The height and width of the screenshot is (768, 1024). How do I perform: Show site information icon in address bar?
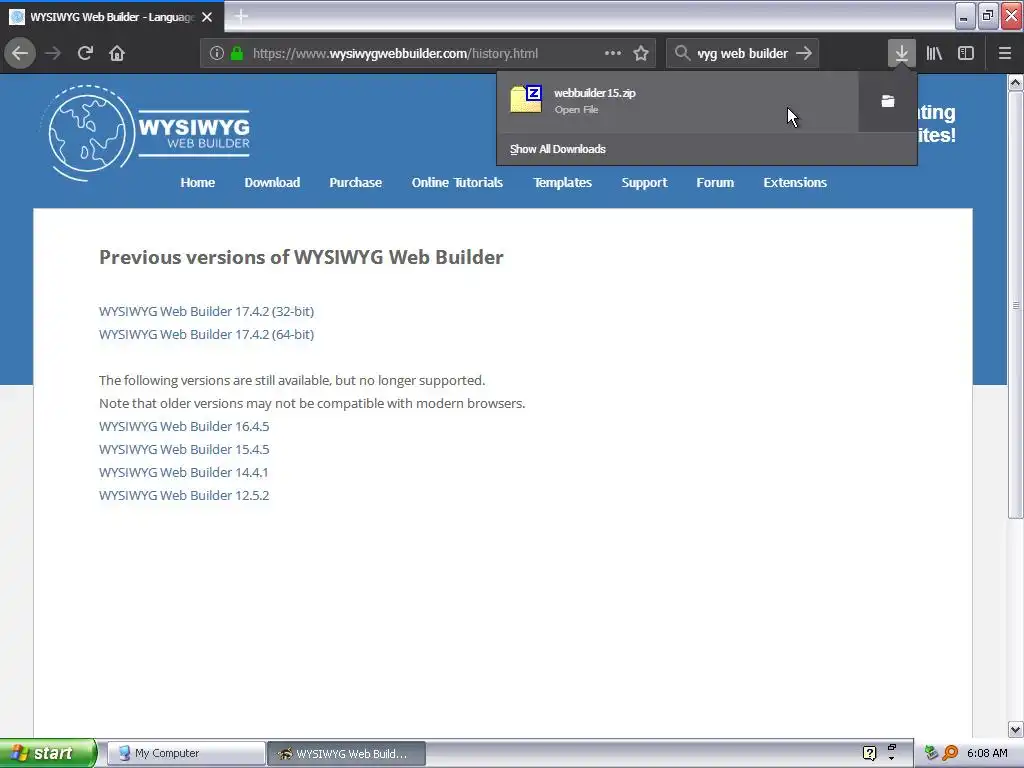[x=217, y=53]
